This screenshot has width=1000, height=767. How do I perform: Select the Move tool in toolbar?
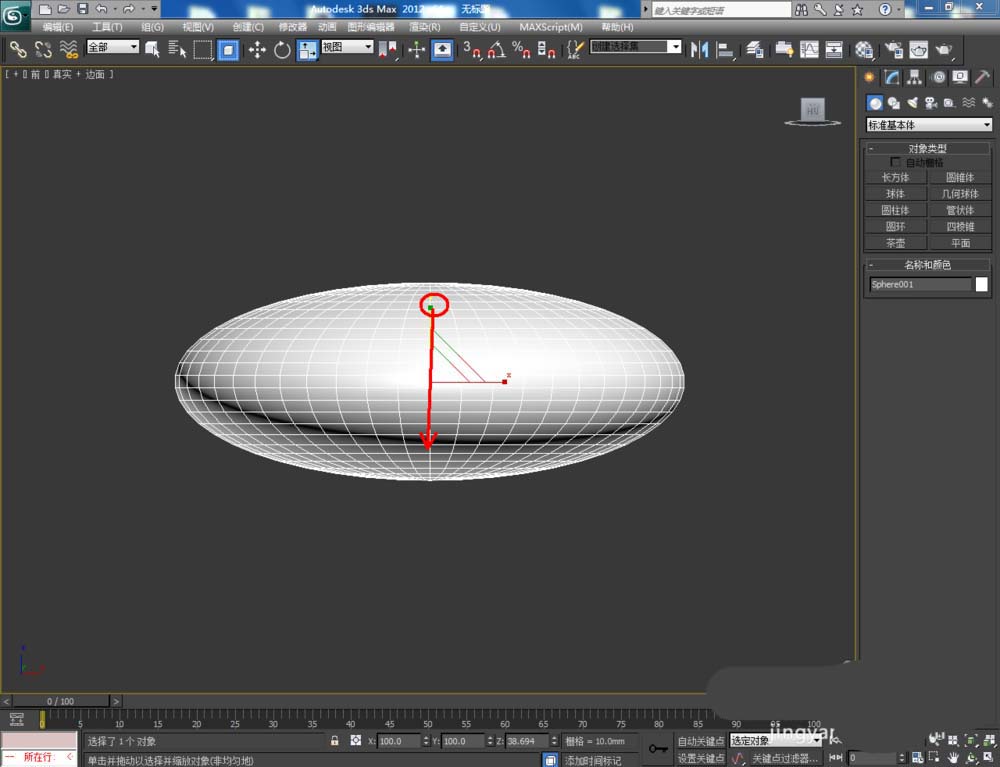[257, 49]
